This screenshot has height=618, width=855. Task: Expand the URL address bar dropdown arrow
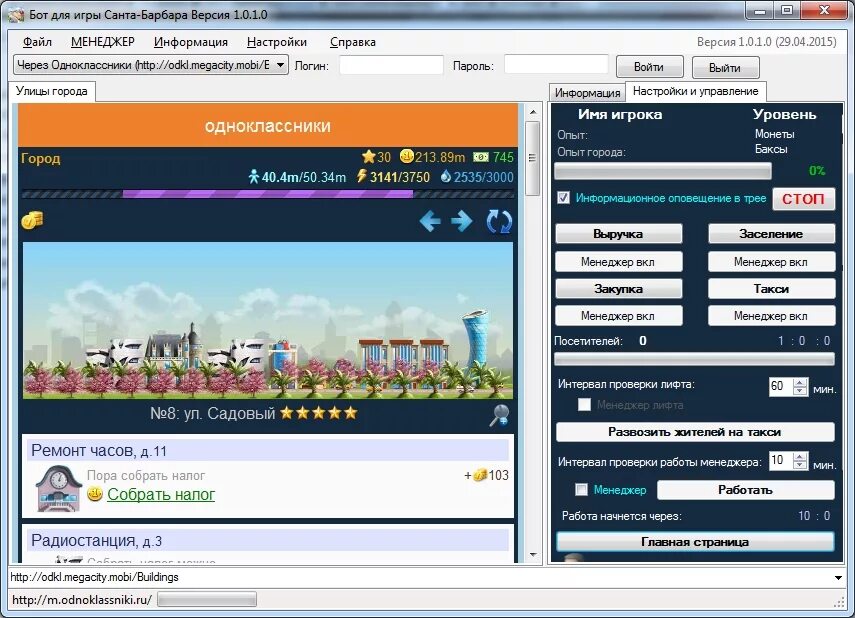(x=838, y=577)
